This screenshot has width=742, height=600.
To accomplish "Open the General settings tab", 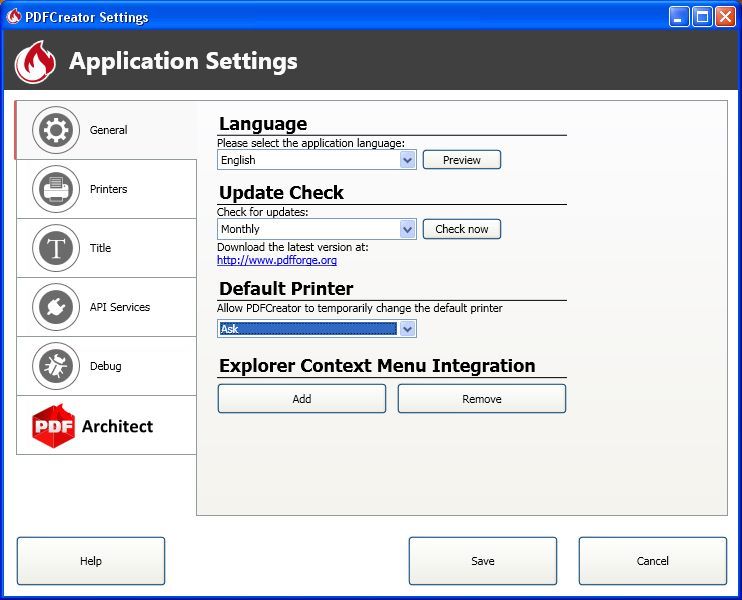I will point(106,130).
